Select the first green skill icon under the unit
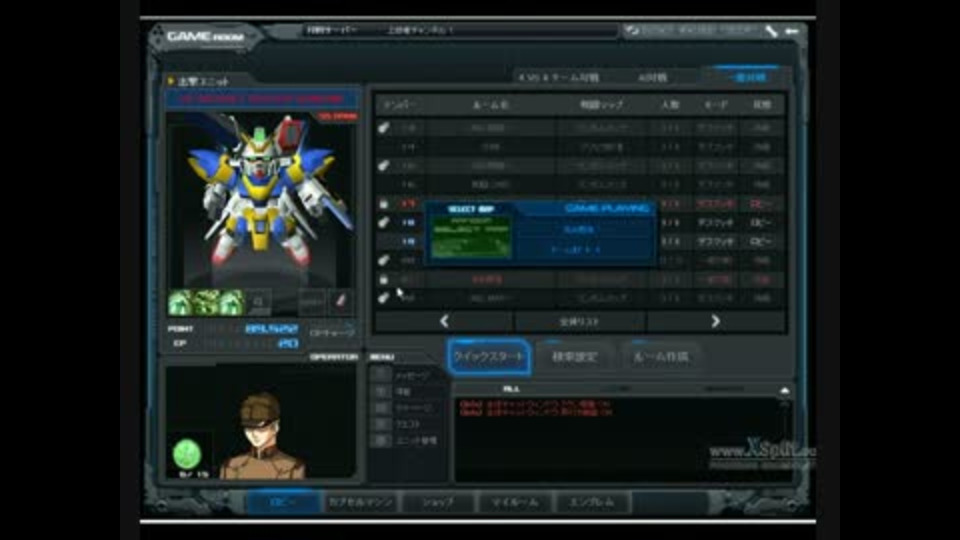Screen dimensions: 960x540 coord(181,302)
